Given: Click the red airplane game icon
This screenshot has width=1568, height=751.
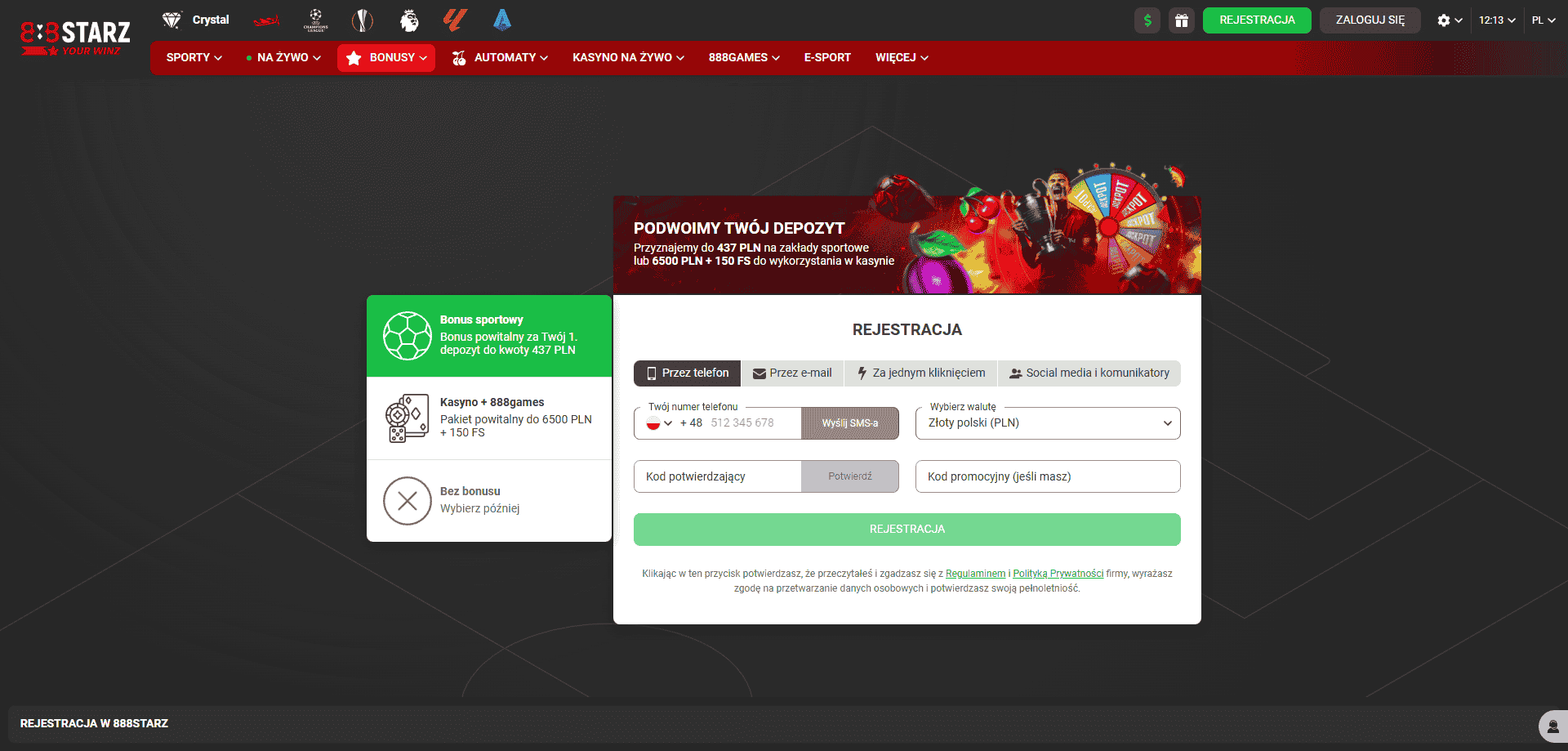Looking at the screenshot, I should (266, 20).
